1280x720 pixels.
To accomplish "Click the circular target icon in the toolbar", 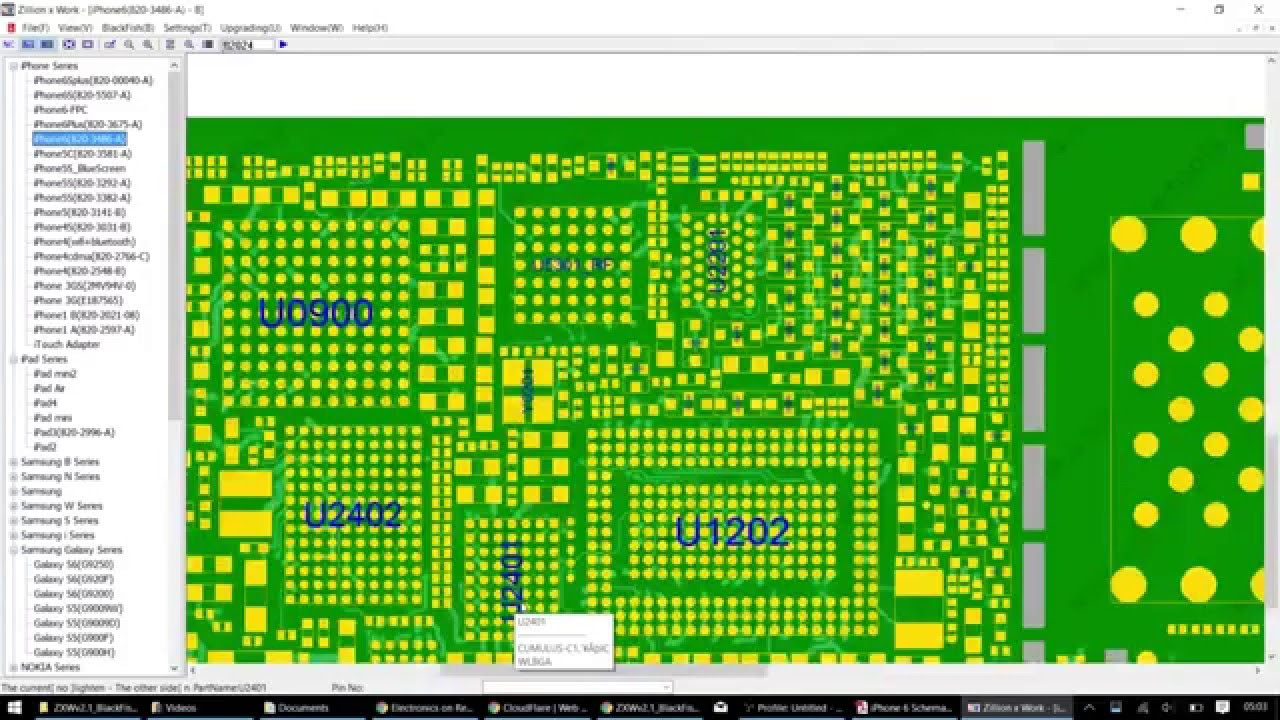I will pos(69,45).
